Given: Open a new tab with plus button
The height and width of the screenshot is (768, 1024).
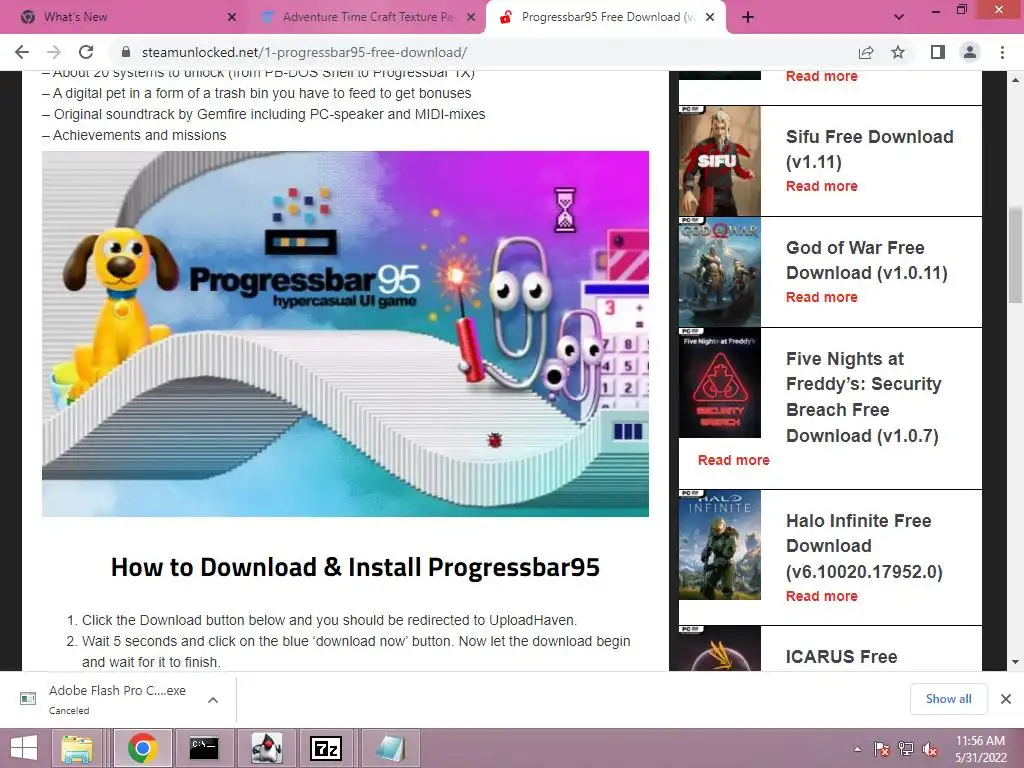Looking at the screenshot, I should [748, 17].
